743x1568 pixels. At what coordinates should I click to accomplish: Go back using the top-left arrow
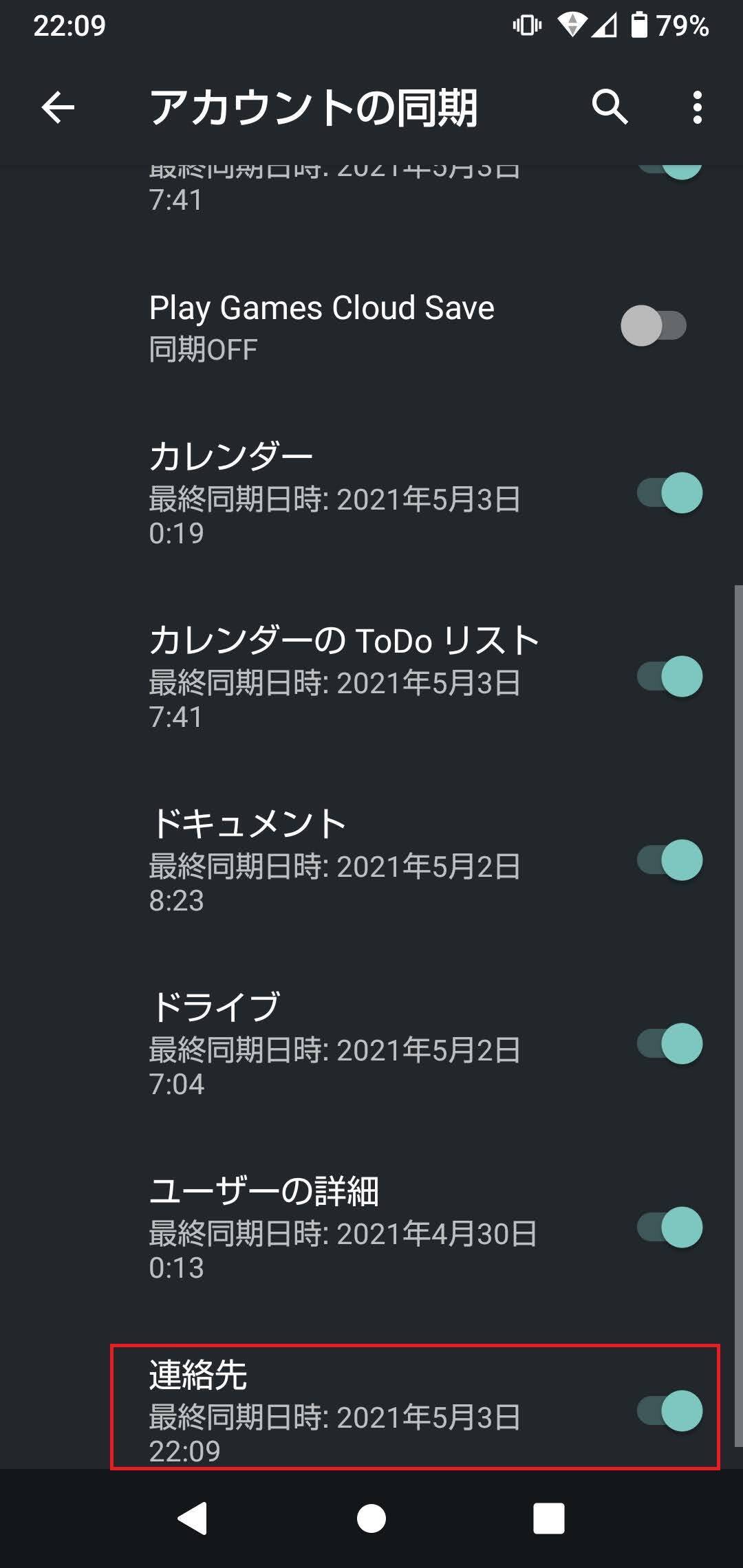tap(58, 108)
